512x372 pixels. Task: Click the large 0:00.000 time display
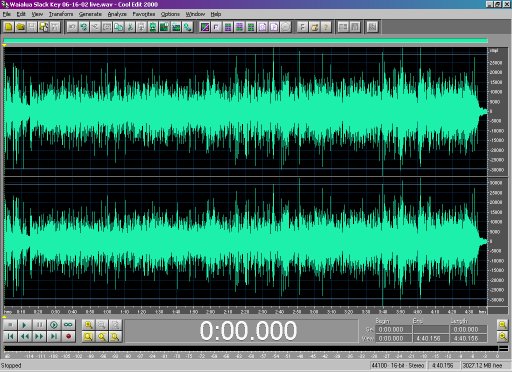248,330
